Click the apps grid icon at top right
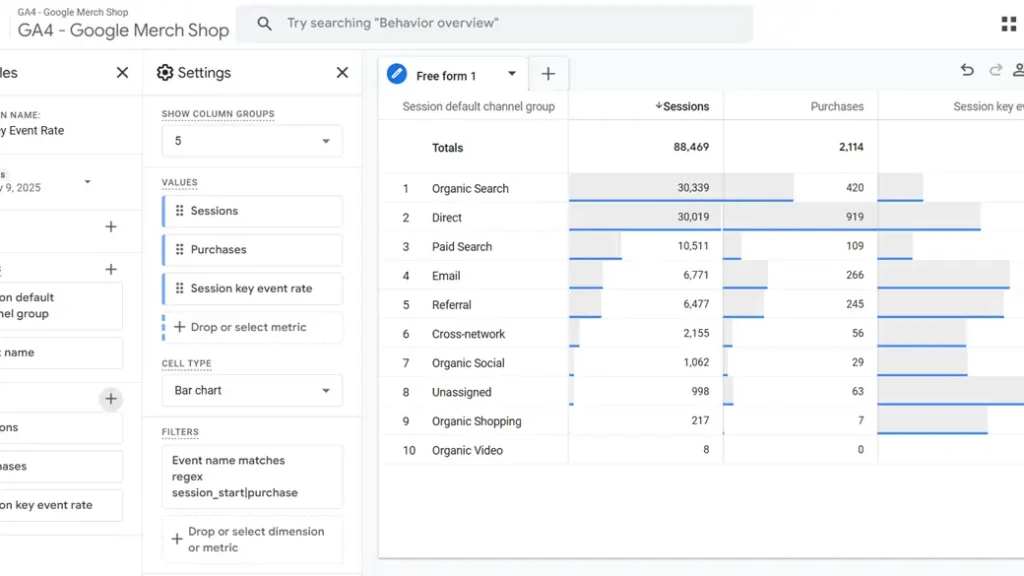 1008,24
